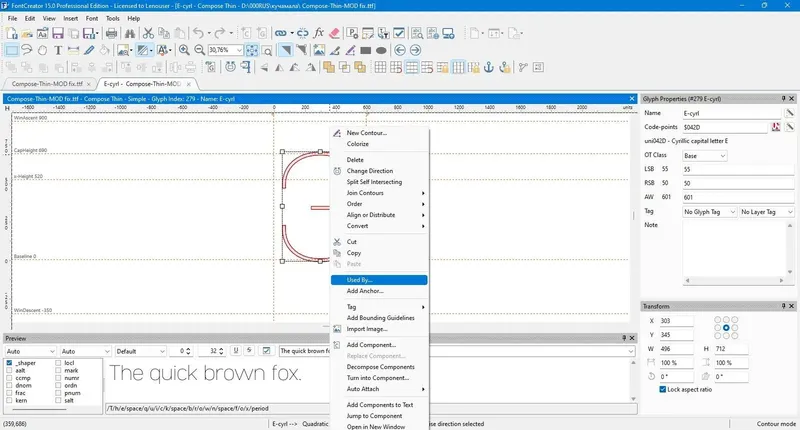This screenshot has width=800, height=430.
Task: Click the red character picker icon beside Code-points
Action: pos(776,127)
